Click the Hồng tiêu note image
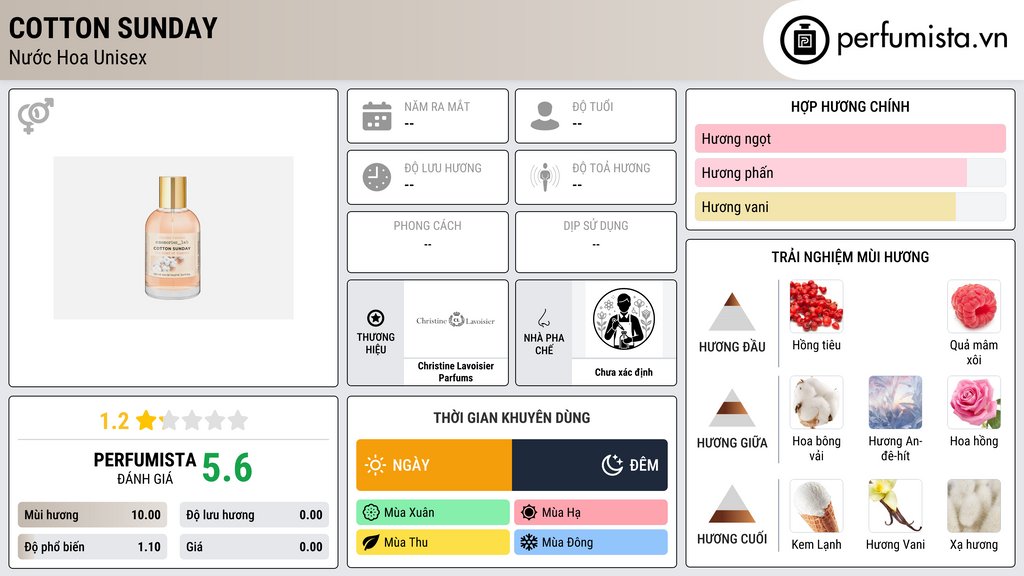This screenshot has height=576, width=1024. point(816,306)
